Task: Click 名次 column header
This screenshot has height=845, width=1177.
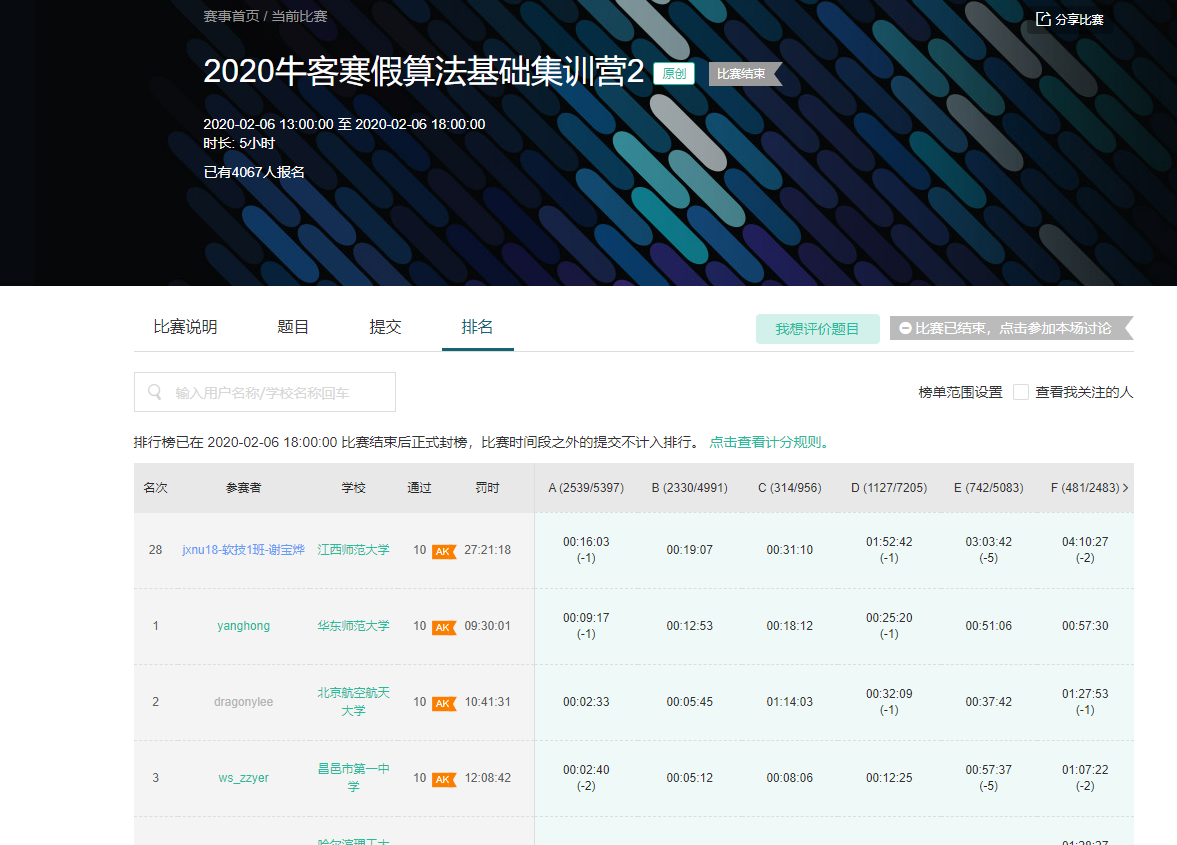Action: click(155, 488)
